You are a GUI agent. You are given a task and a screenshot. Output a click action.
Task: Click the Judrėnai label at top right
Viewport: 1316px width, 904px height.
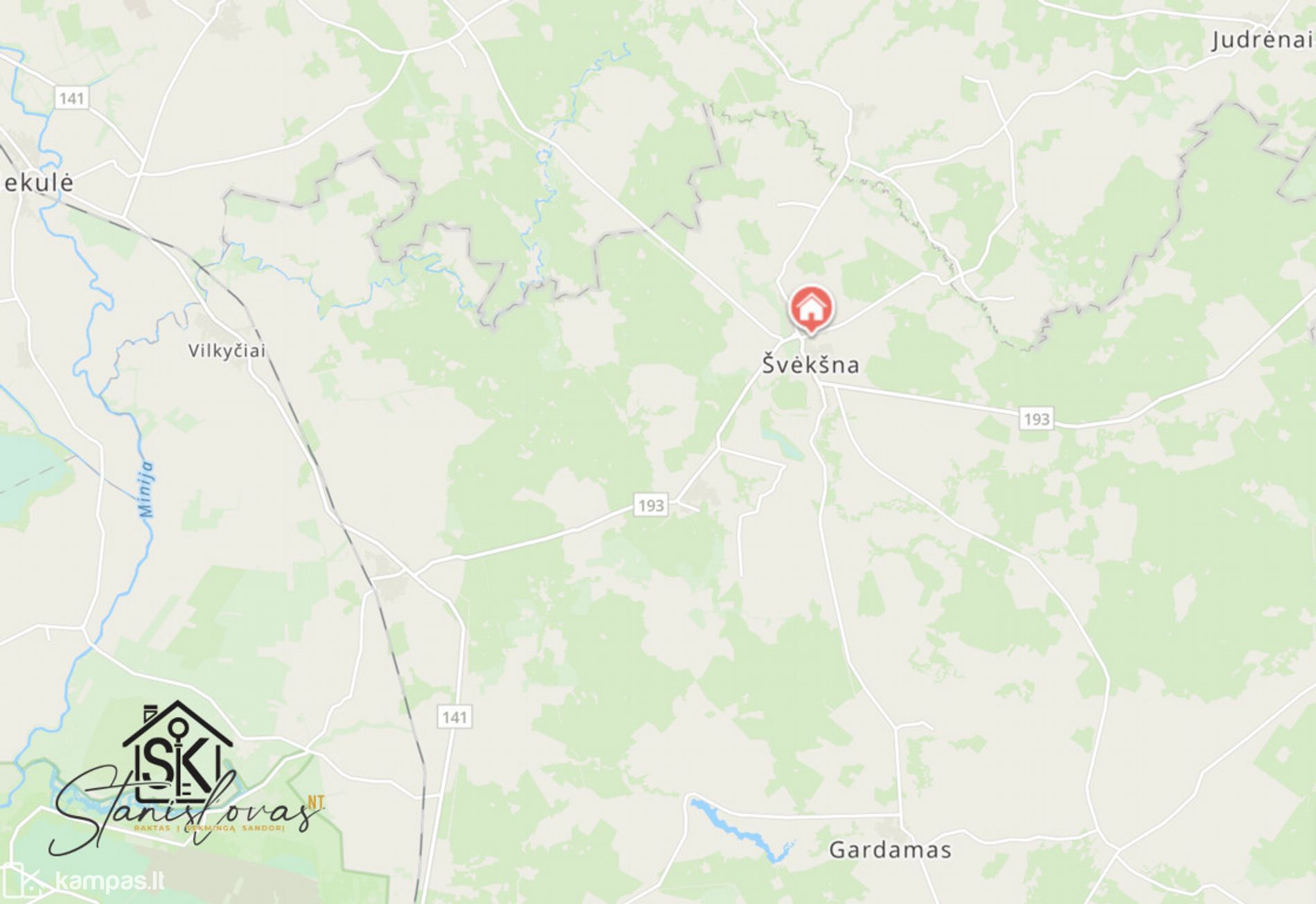tap(1261, 40)
